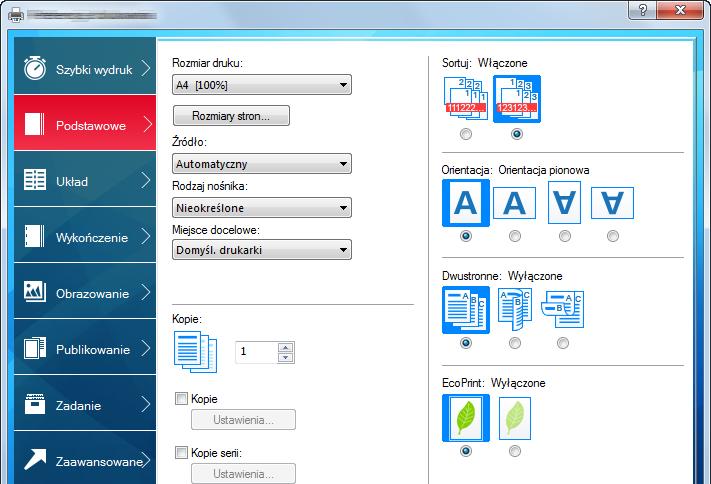711x484 pixels.
Task: Choose the rotated landscape orientation icon
Action: pyautogui.click(x=612, y=203)
